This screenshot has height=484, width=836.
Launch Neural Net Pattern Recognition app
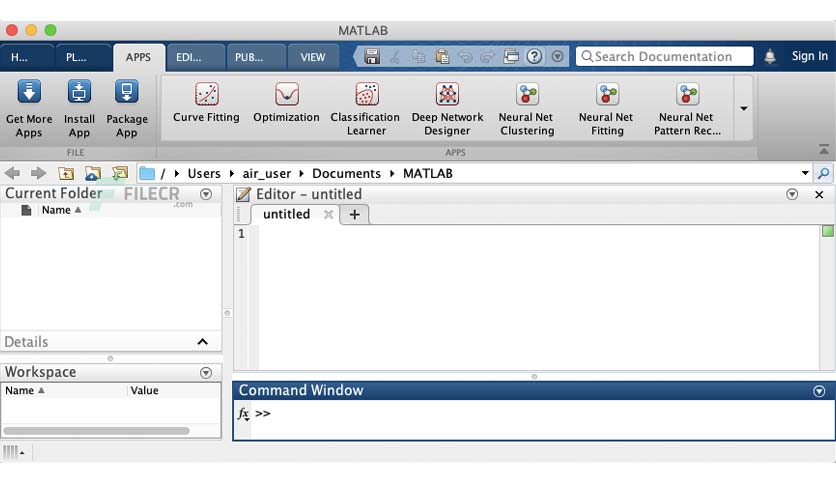pos(687,109)
